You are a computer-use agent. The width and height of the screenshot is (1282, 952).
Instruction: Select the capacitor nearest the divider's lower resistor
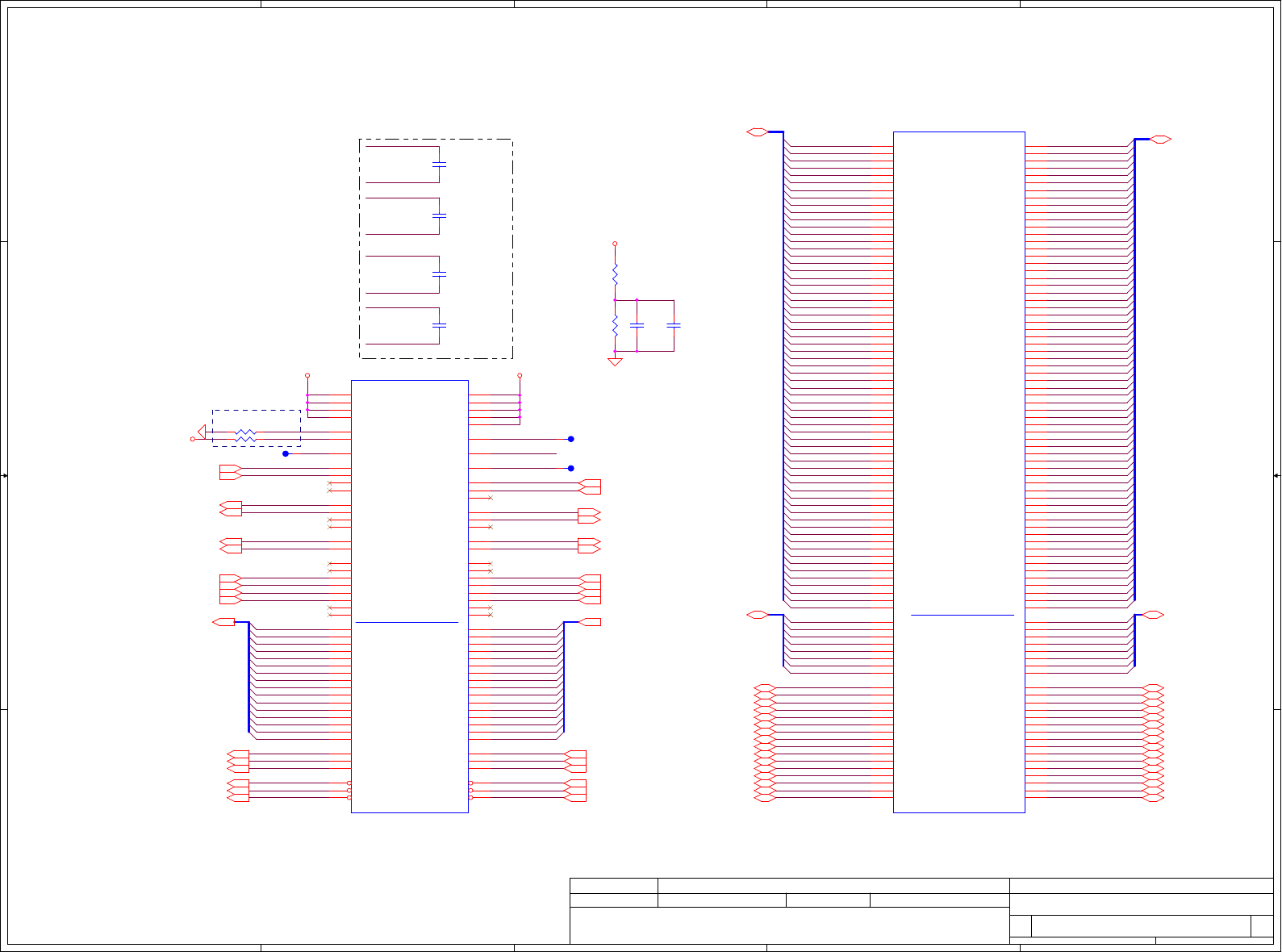(637, 325)
